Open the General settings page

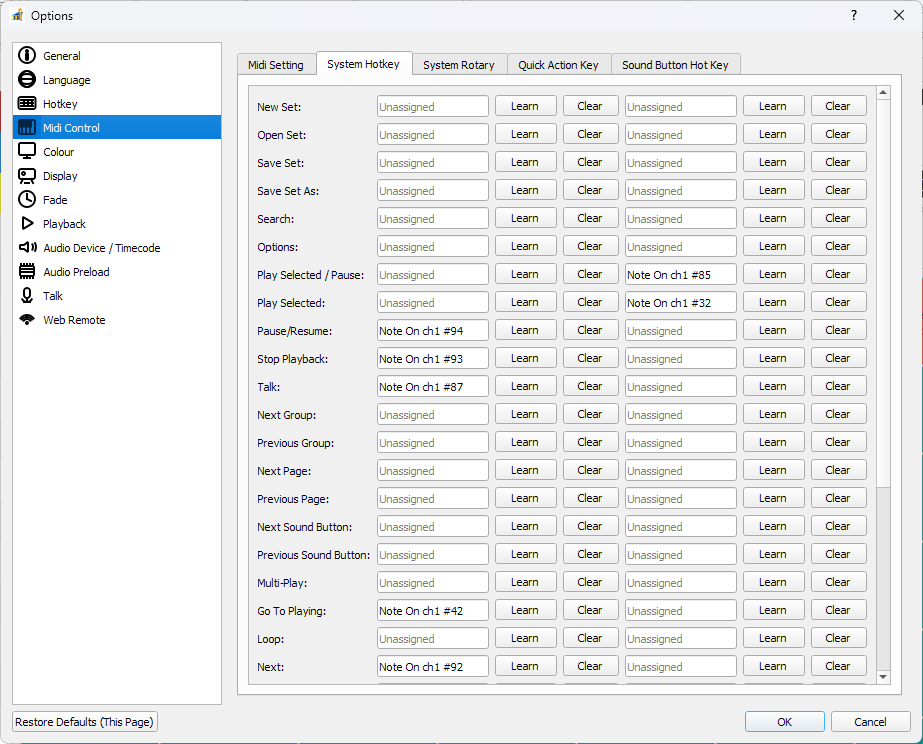60,55
